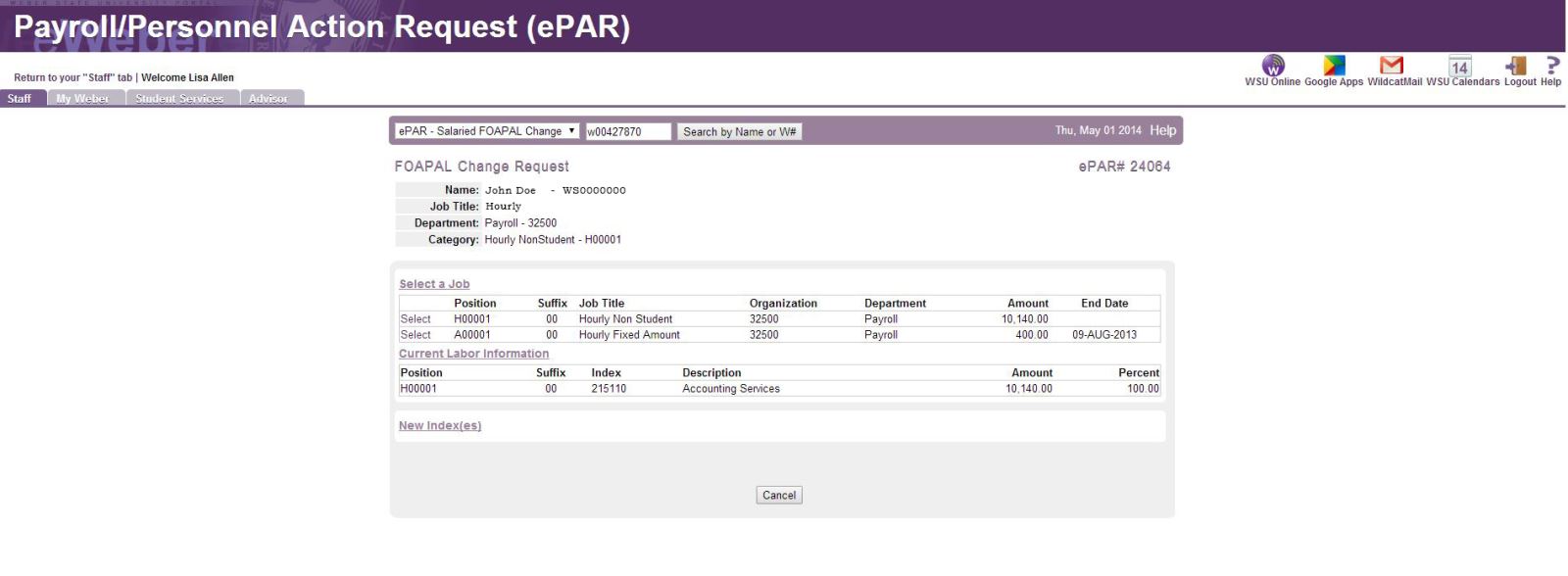Open WildcatMail envelope icon
Image resolution: width=1568 pixels, height=576 pixels.
[1391, 67]
